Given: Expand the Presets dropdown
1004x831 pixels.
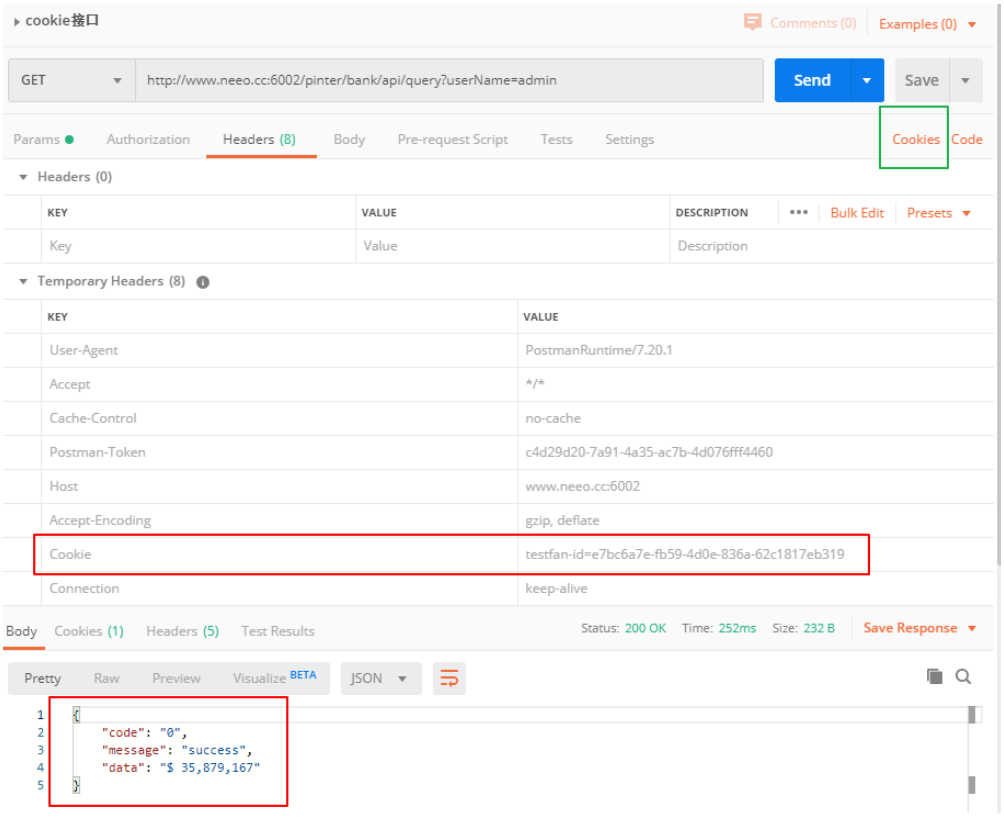Looking at the screenshot, I should (939, 213).
